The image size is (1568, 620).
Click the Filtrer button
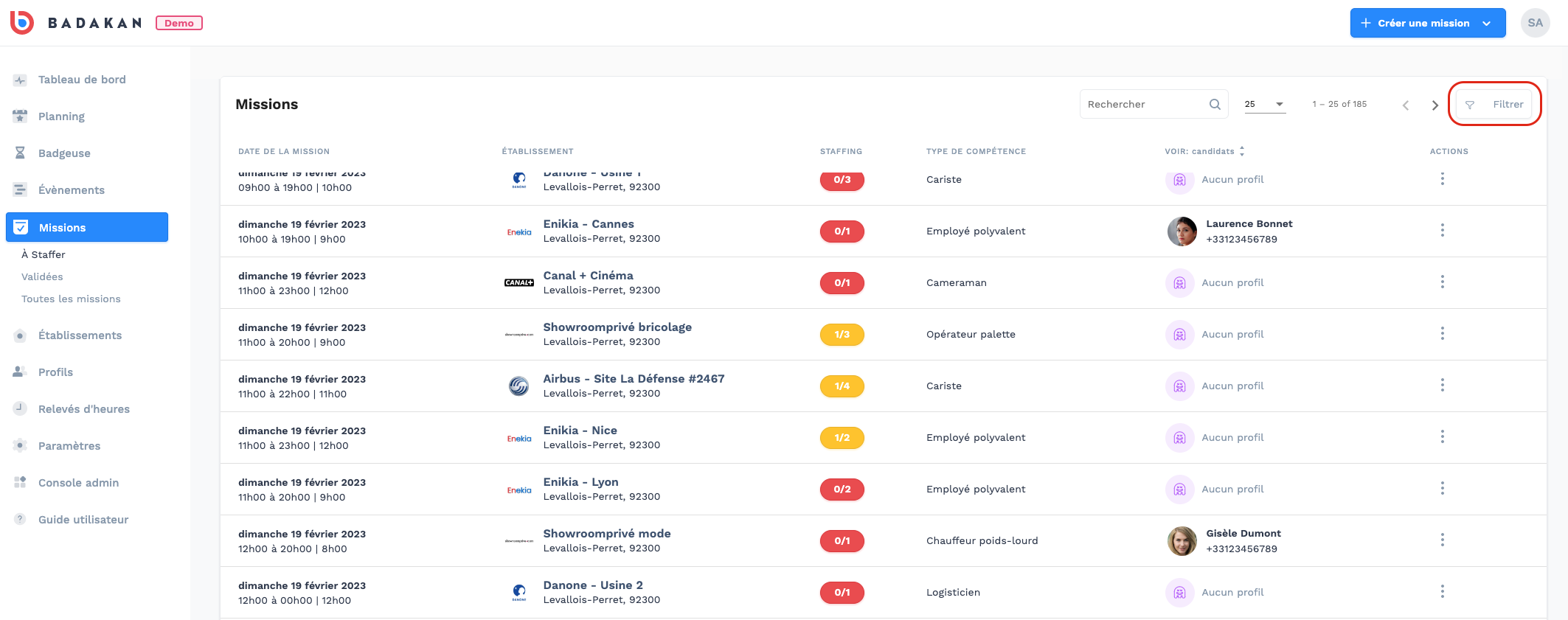pos(1494,104)
